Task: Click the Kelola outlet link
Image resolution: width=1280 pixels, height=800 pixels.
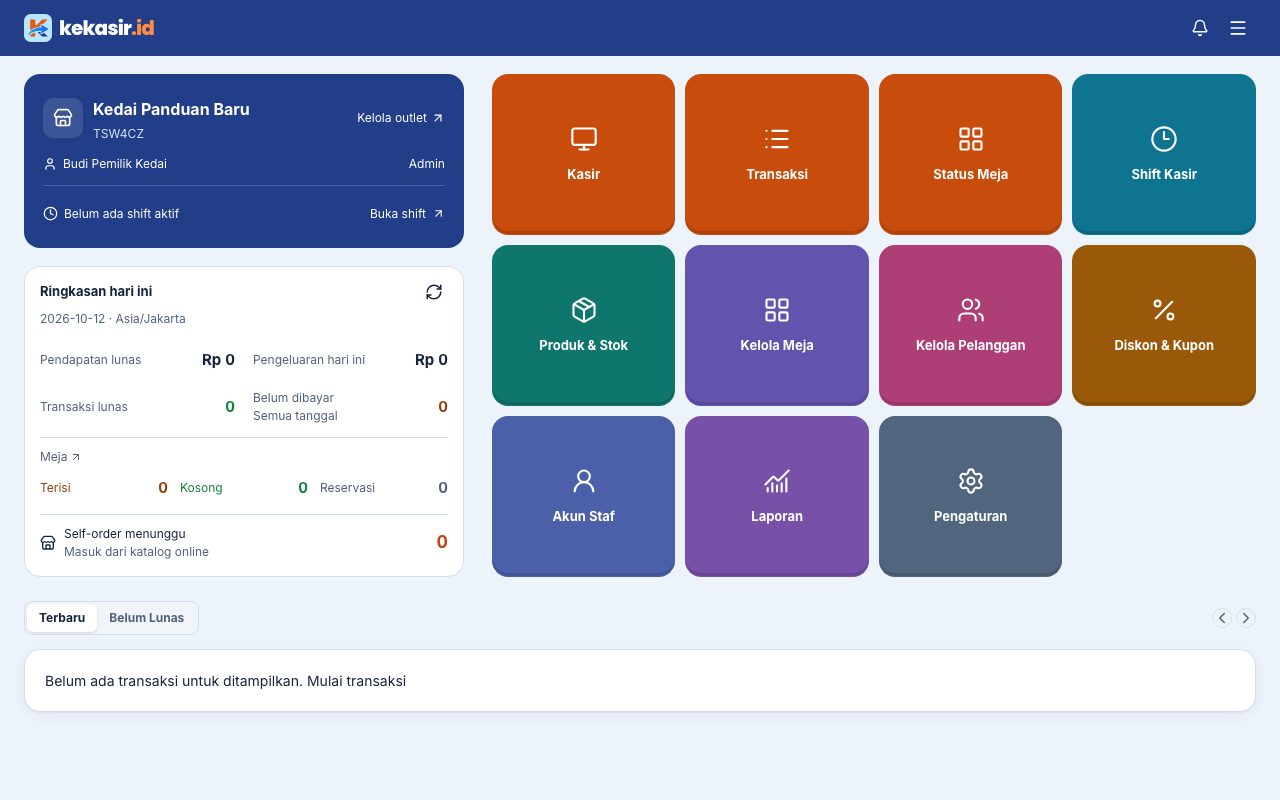Action: pyautogui.click(x=400, y=118)
